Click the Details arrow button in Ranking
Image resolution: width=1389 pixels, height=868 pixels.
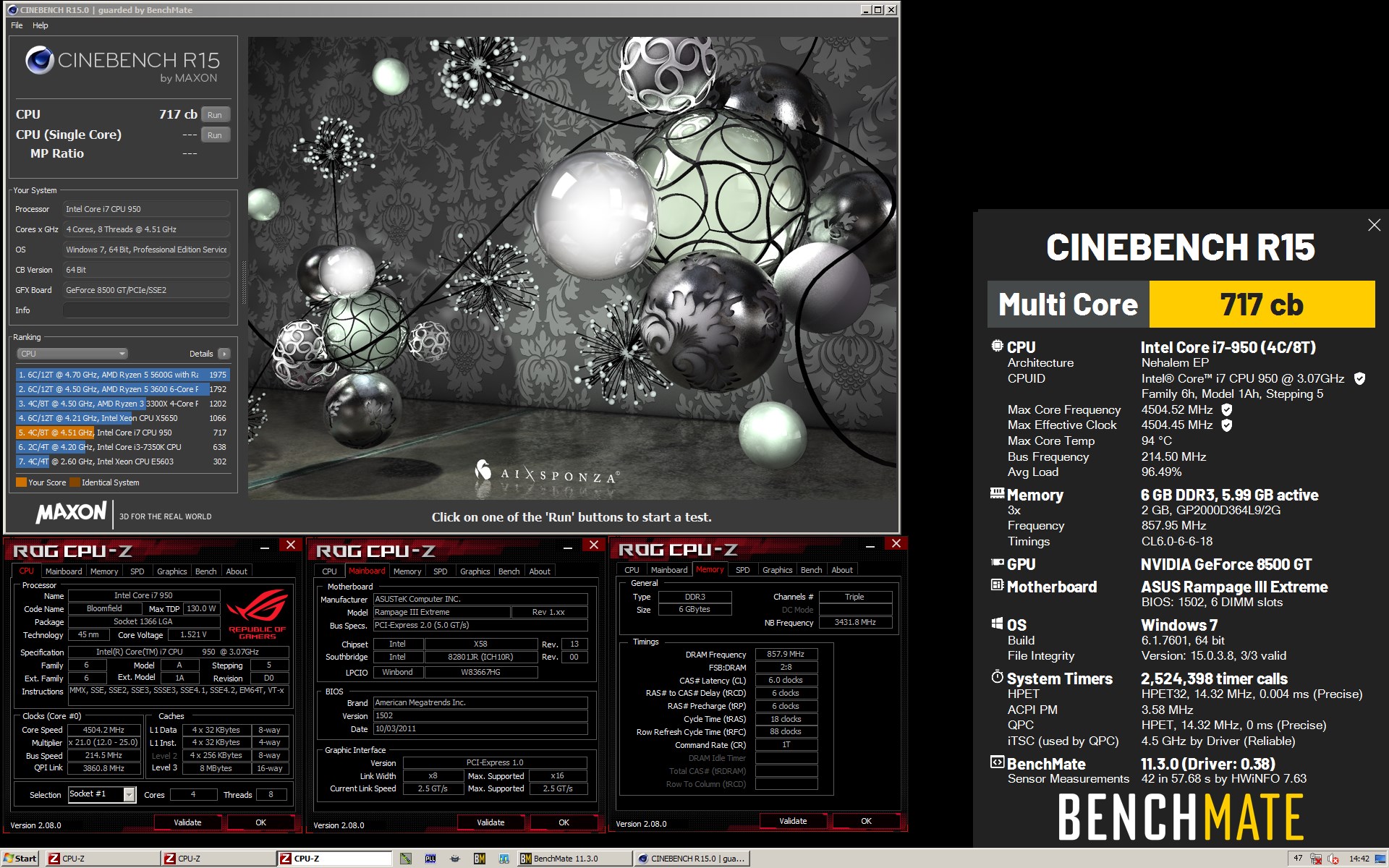(224, 354)
